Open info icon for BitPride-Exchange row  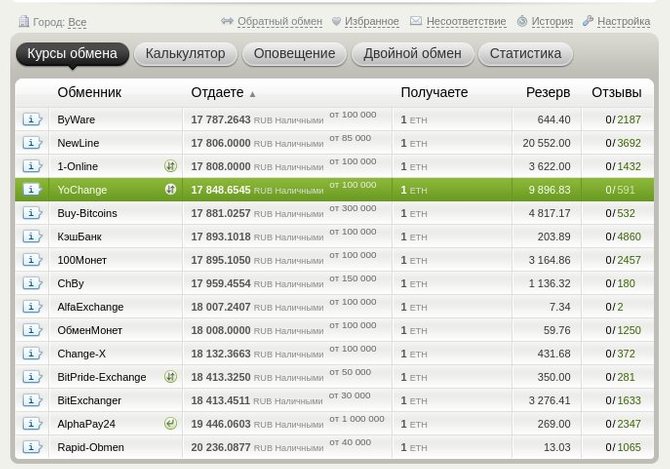tap(32, 377)
